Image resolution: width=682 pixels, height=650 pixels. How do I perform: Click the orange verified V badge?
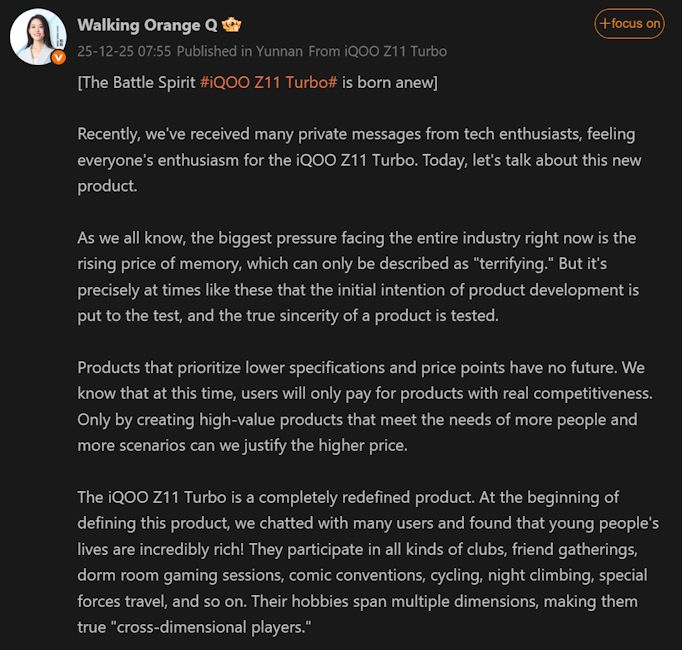(58, 57)
